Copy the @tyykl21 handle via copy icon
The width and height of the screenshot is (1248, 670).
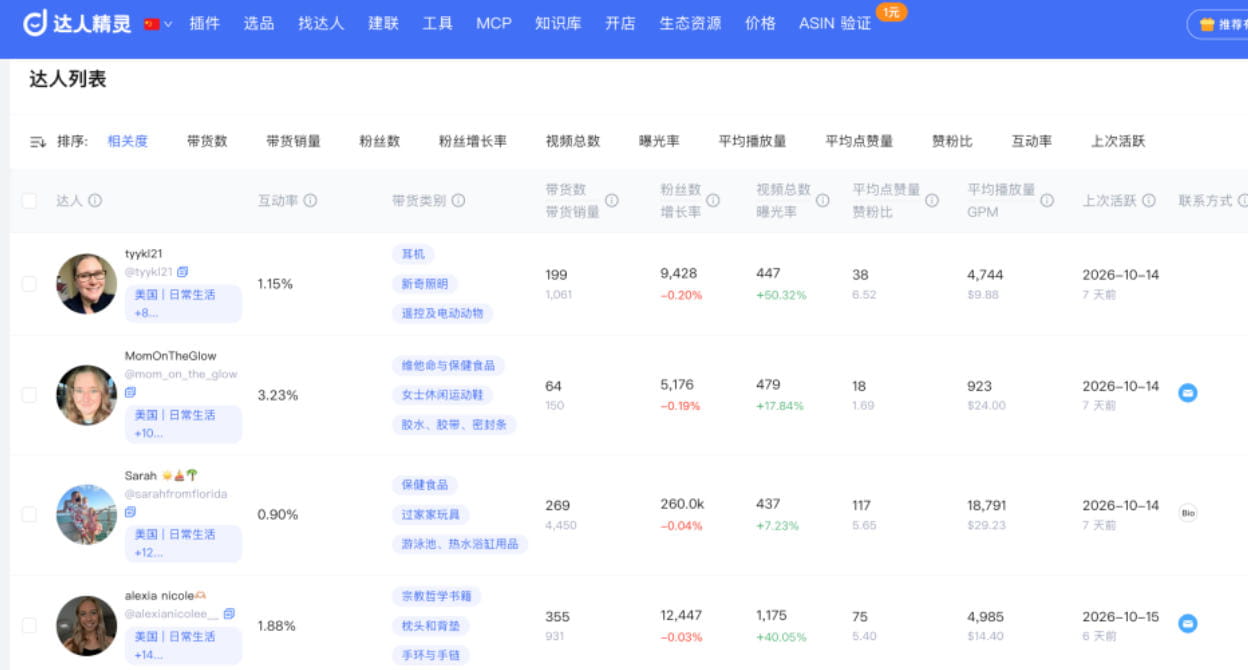pyautogui.click(x=183, y=271)
